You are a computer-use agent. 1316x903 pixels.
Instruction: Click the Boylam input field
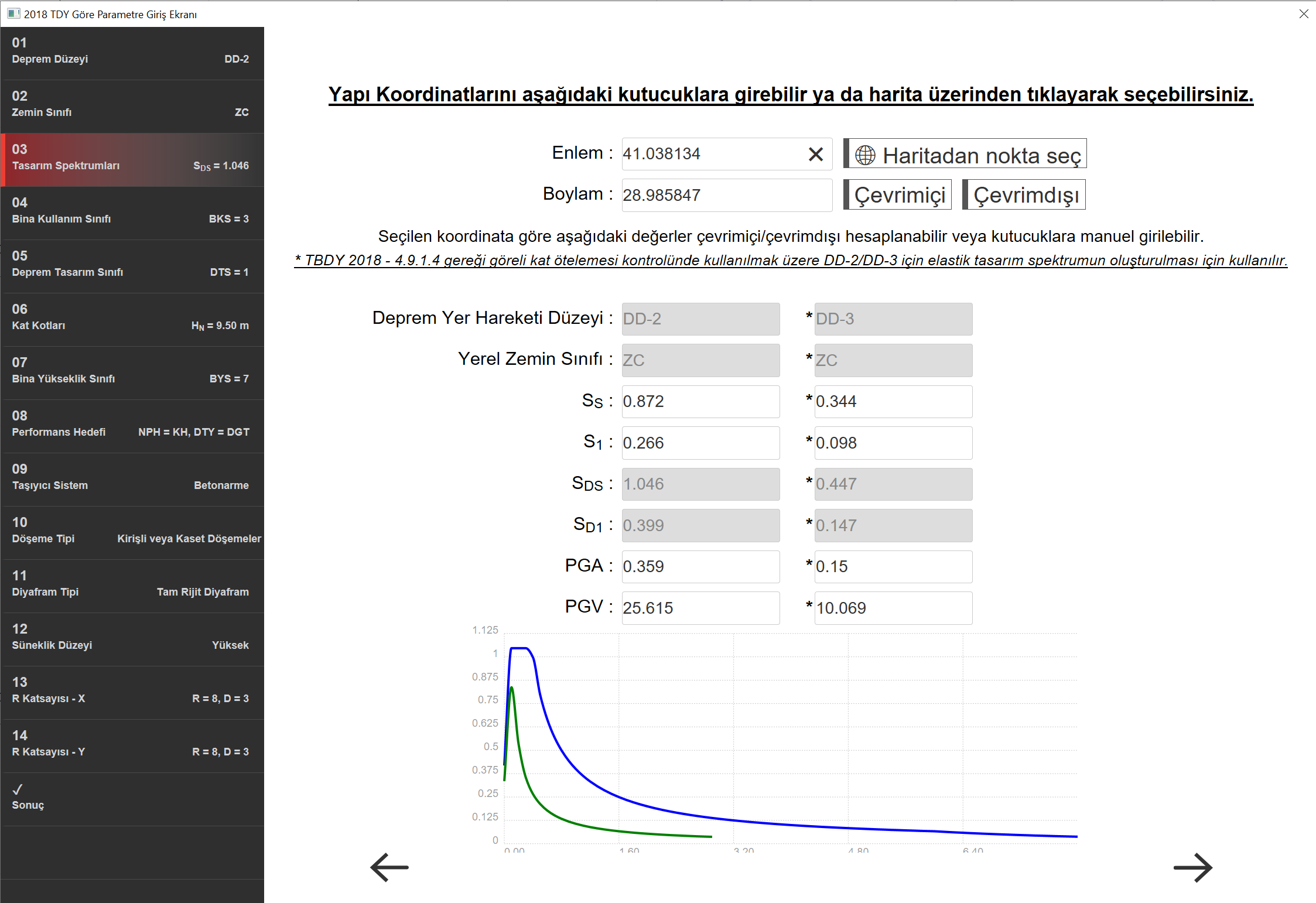[726, 195]
